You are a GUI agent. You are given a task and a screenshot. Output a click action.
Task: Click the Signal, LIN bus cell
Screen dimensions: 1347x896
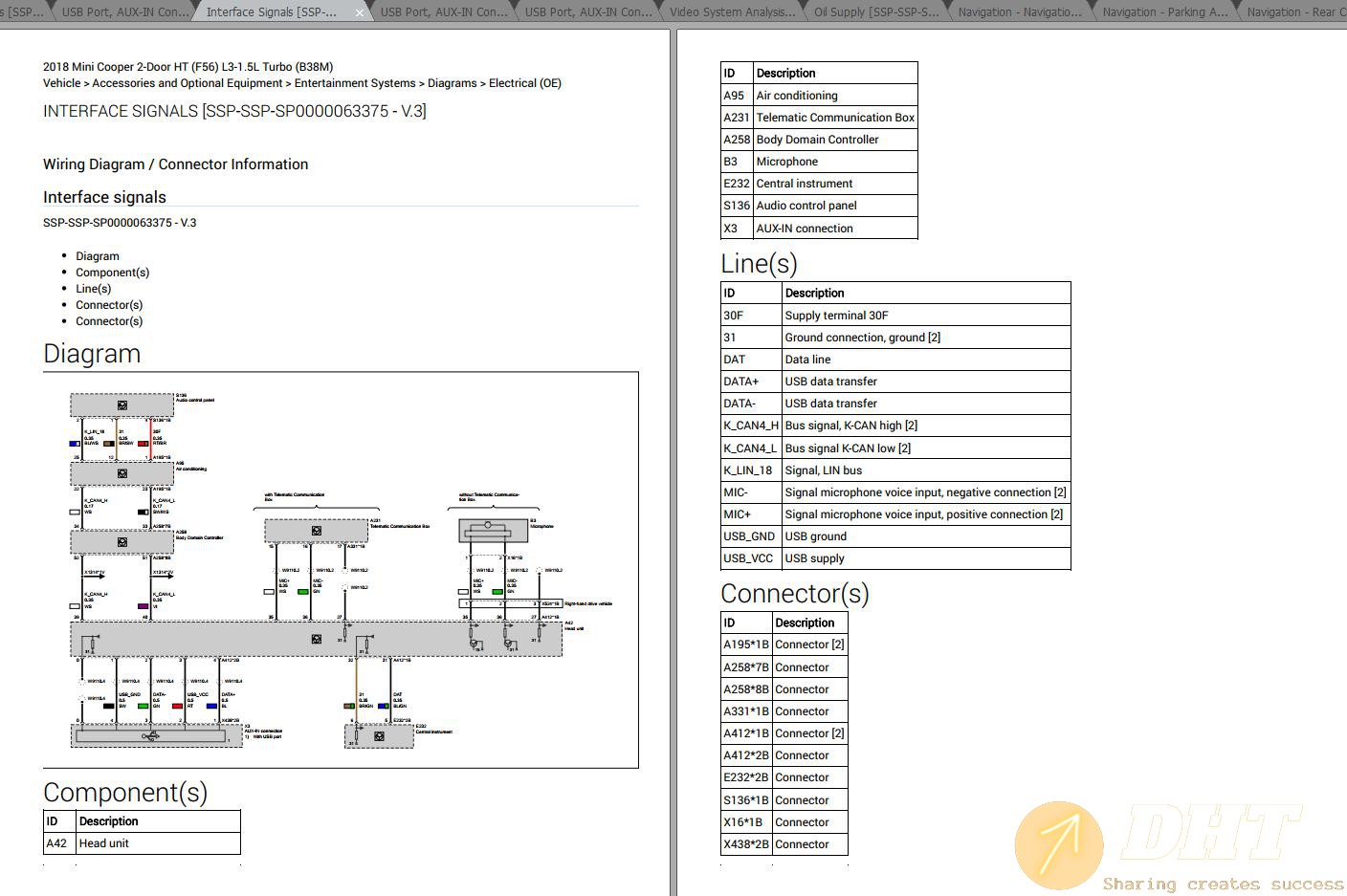click(x=926, y=470)
